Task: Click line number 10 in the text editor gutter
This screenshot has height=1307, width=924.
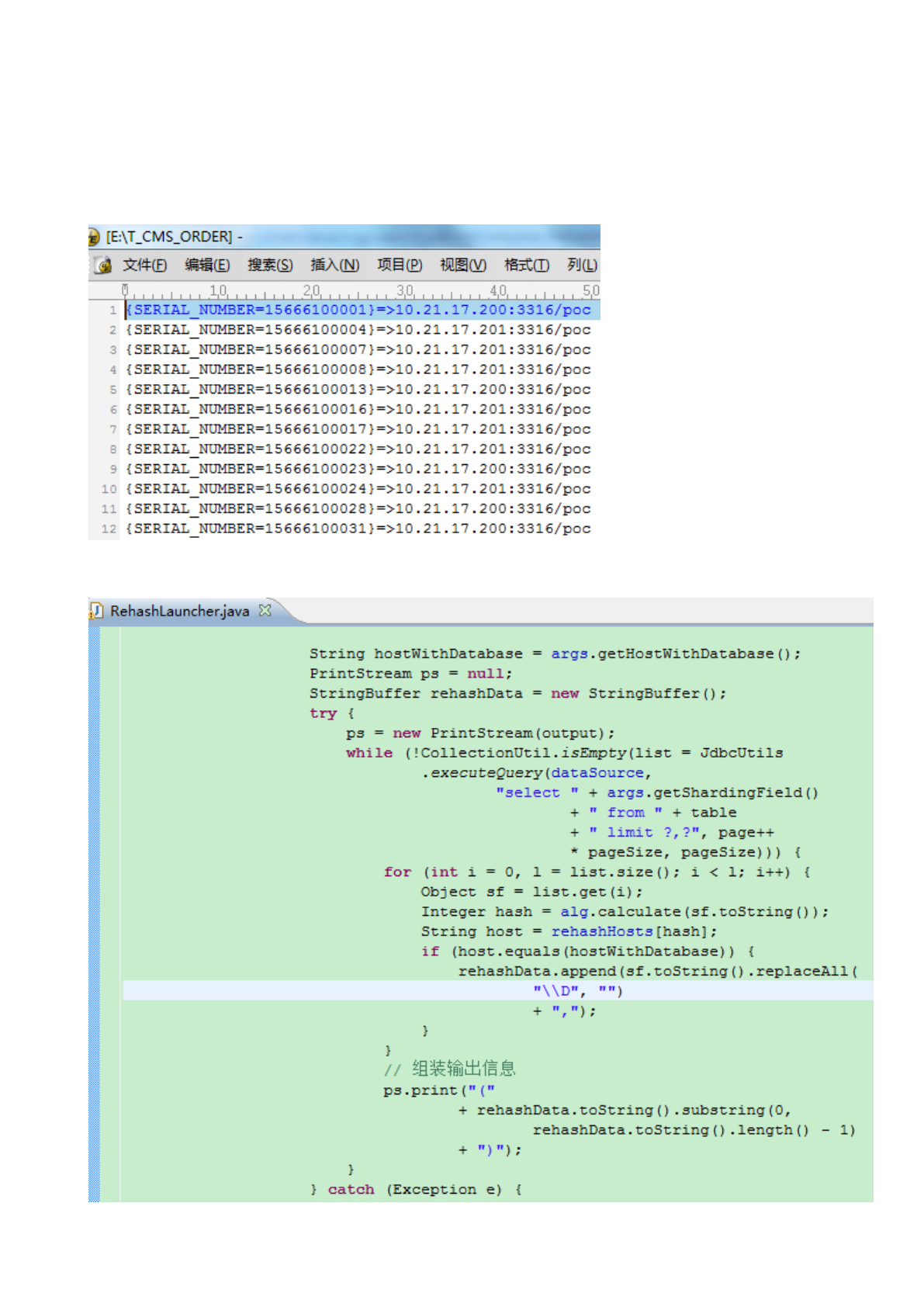Action: (x=109, y=490)
